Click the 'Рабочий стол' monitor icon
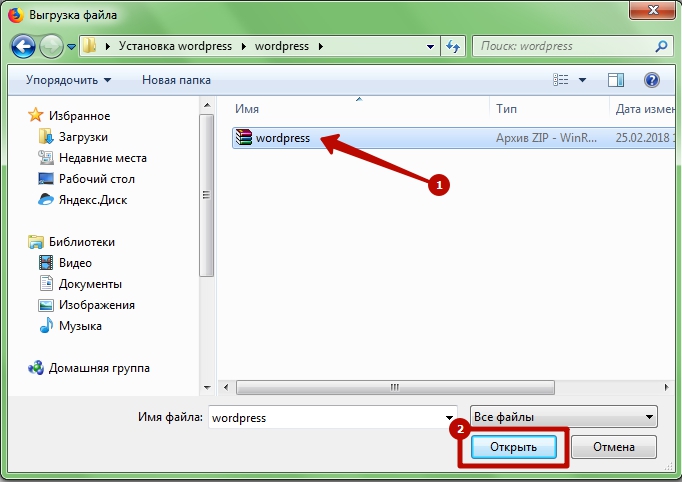The height and width of the screenshot is (482, 682). 46,178
